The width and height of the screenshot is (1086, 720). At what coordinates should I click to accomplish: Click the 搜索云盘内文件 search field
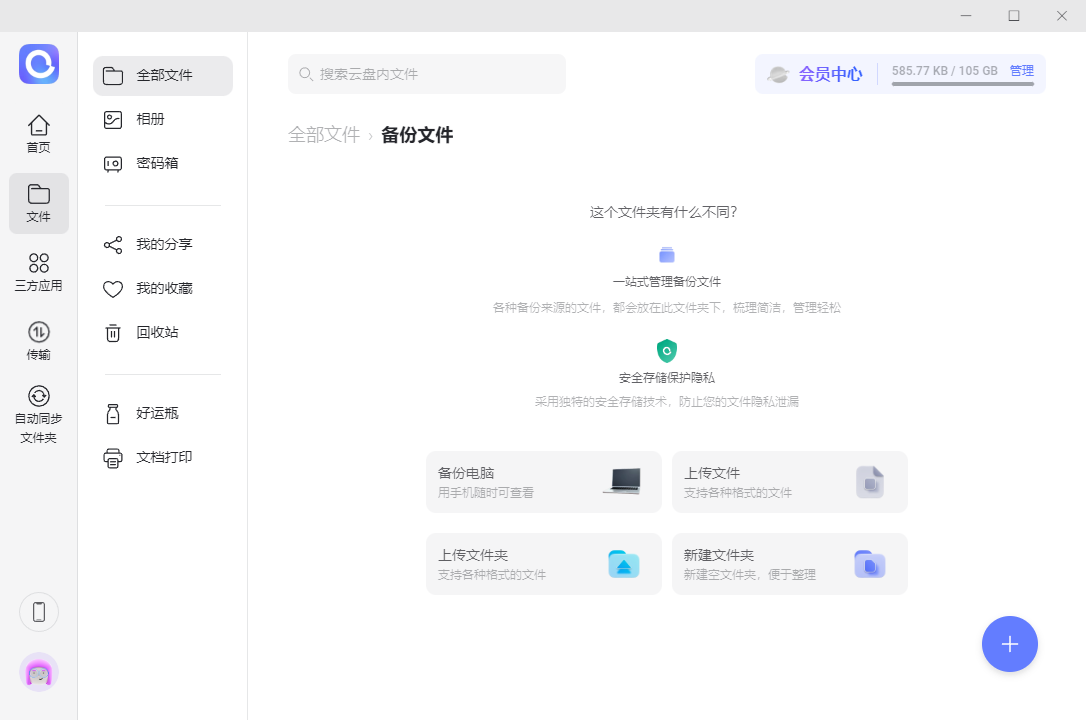coord(427,74)
